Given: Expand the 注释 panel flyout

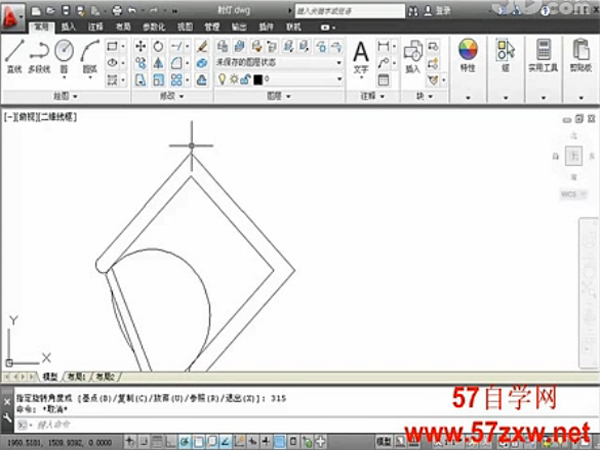Looking at the screenshot, I should click(372, 96).
